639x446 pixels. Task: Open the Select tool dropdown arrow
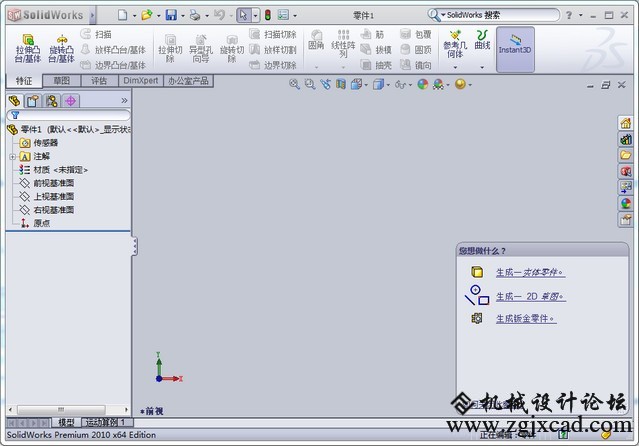[256, 15]
